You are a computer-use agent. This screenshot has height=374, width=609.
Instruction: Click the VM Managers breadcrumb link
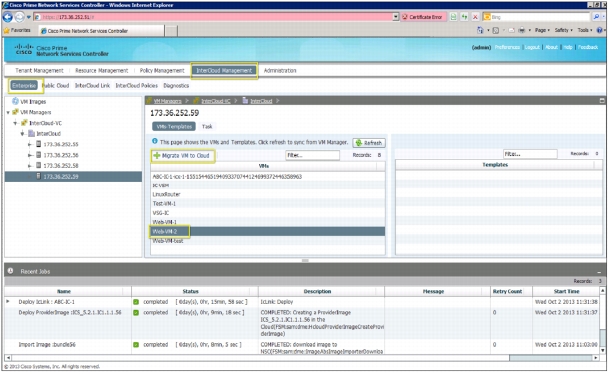click(x=167, y=101)
